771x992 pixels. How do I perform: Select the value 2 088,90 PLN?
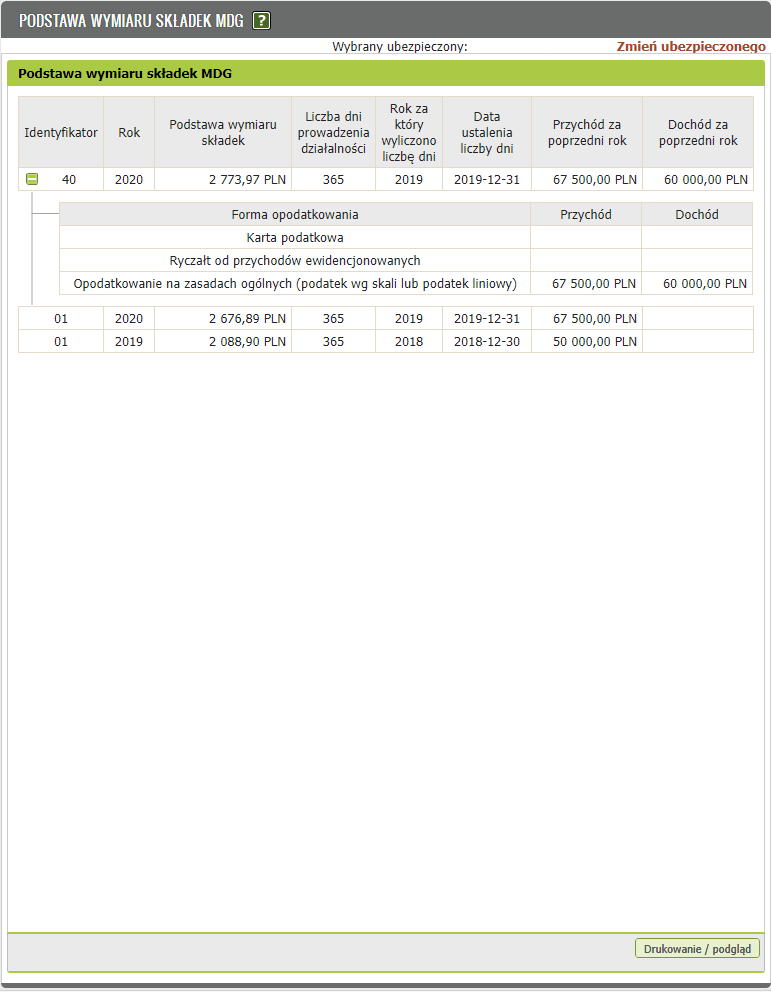pos(247,342)
